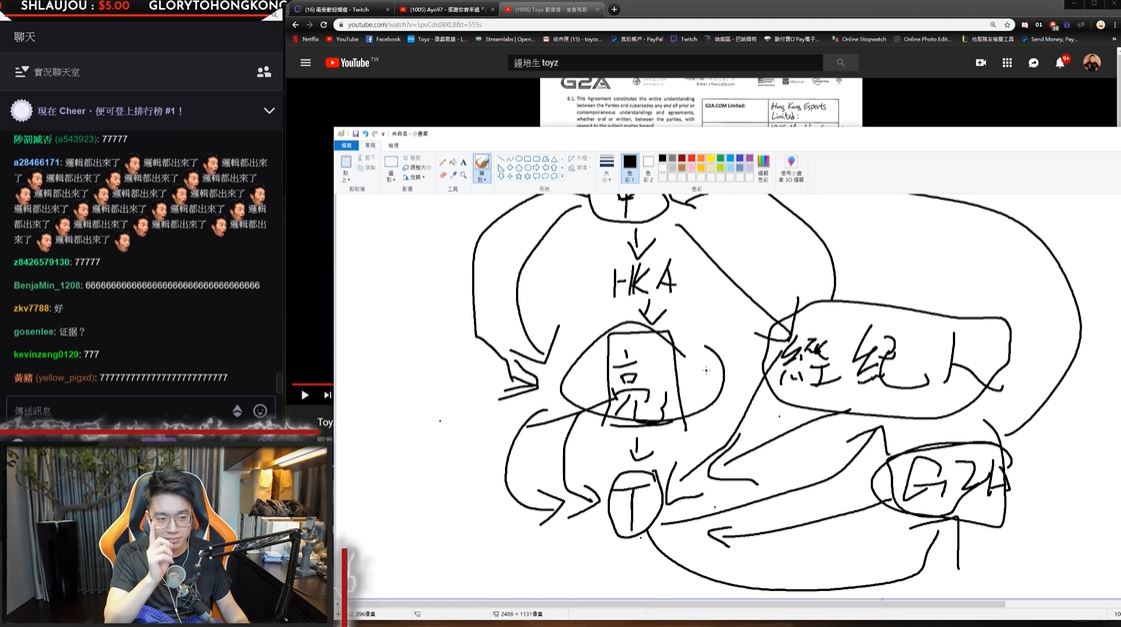Screen dimensions: 1121x627
Task: Click the Facebook bookmark in the bar
Action: tap(383, 39)
